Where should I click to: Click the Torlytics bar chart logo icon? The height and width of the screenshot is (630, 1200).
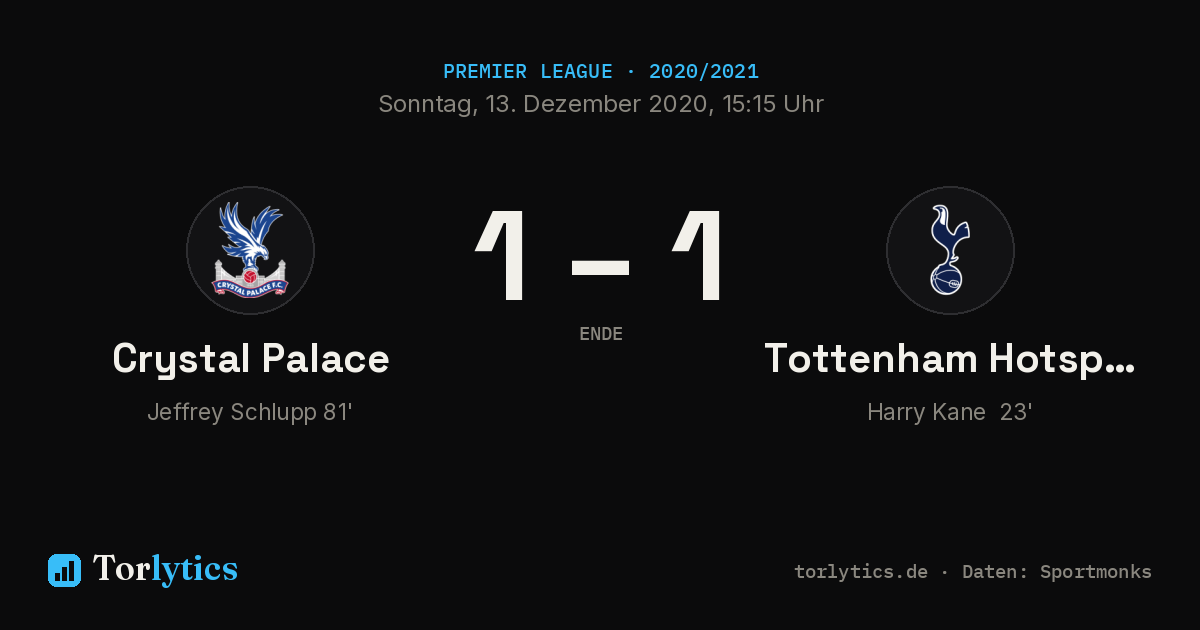64,570
